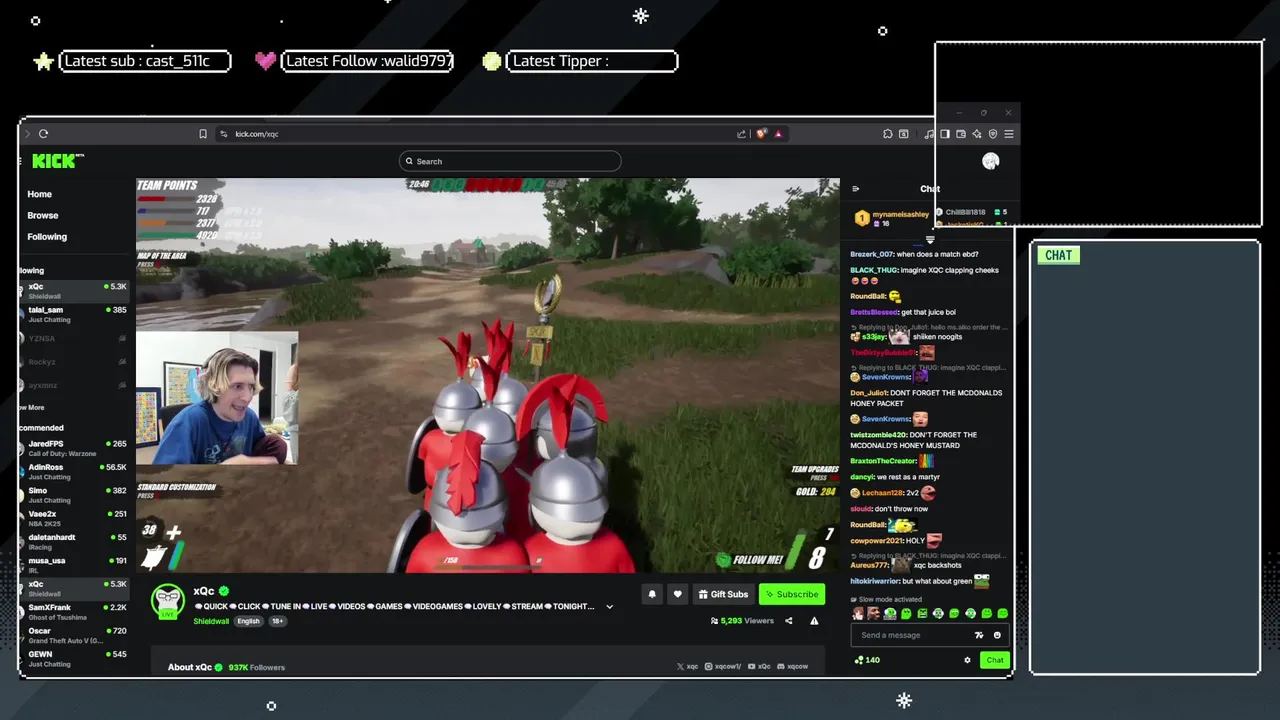This screenshot has height=720, width=1280.
Task: Open the Brave shields lion icon
Action: 762,134
